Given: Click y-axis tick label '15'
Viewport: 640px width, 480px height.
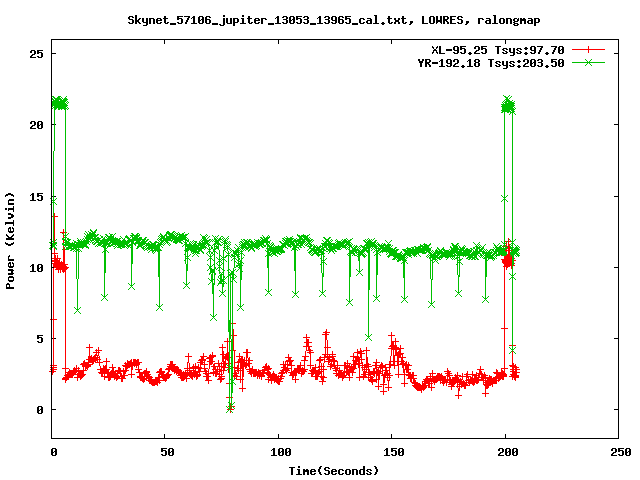Looking at the screenshot, I should (36, 197).
